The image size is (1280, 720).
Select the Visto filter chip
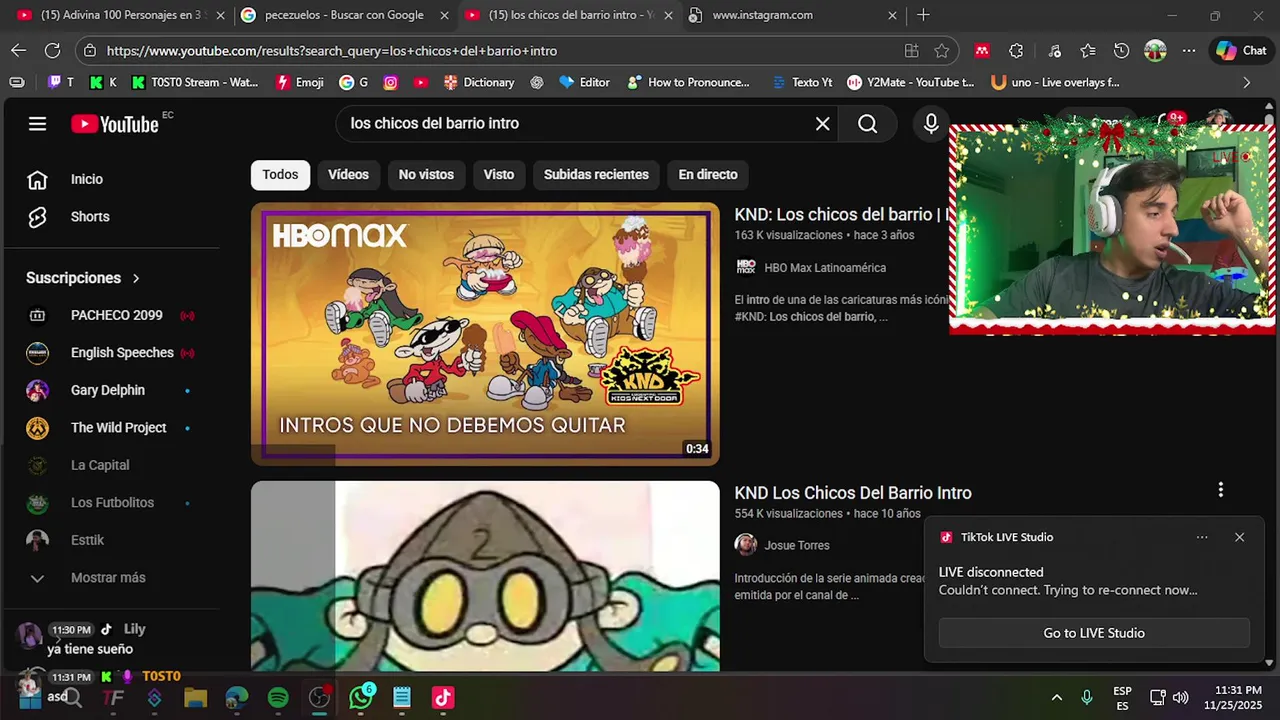point(499,175)
